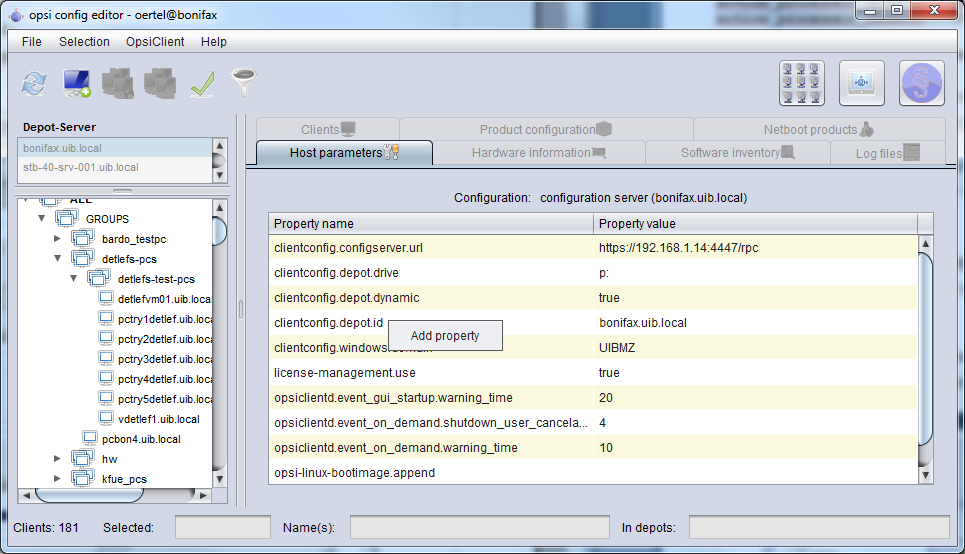Click the Property value column header

tap(755, 223)
